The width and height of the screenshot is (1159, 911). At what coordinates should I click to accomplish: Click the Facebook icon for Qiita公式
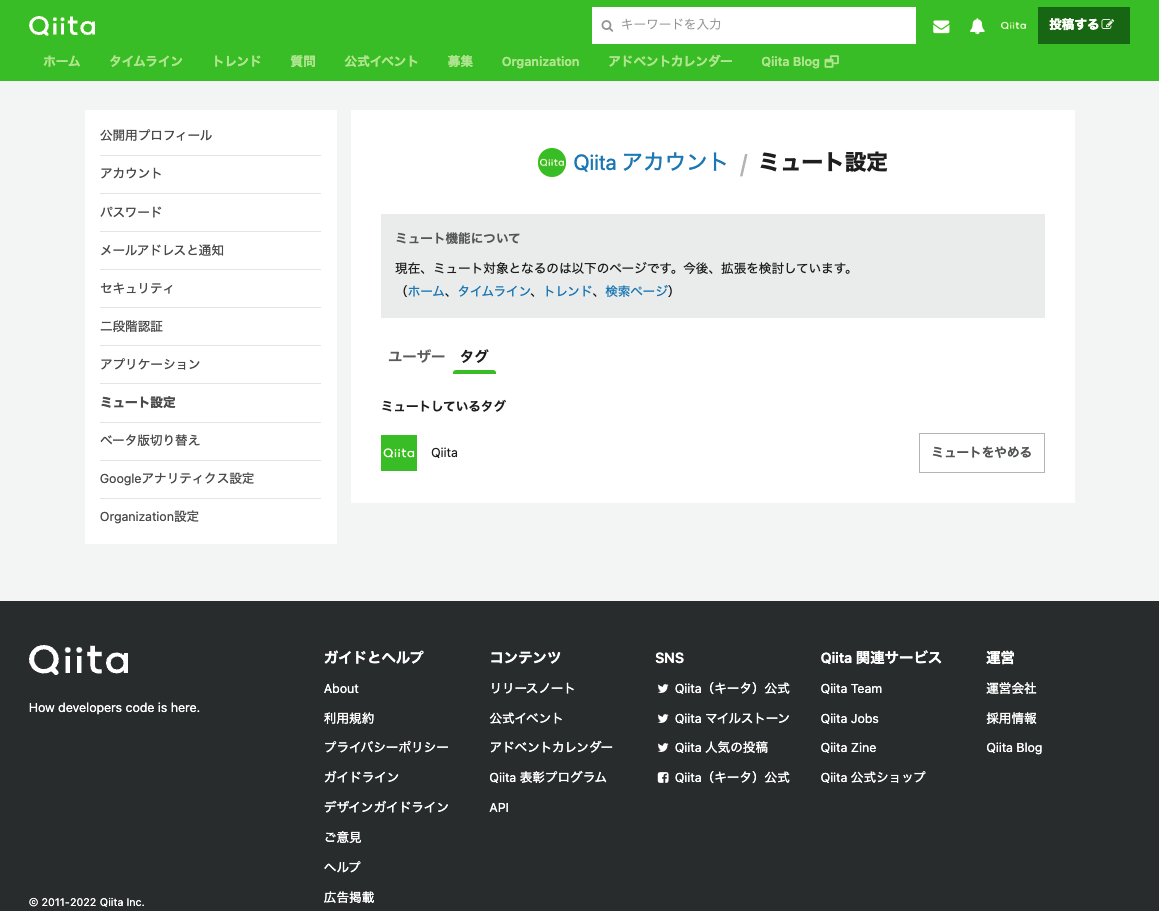tap(661, 777)
